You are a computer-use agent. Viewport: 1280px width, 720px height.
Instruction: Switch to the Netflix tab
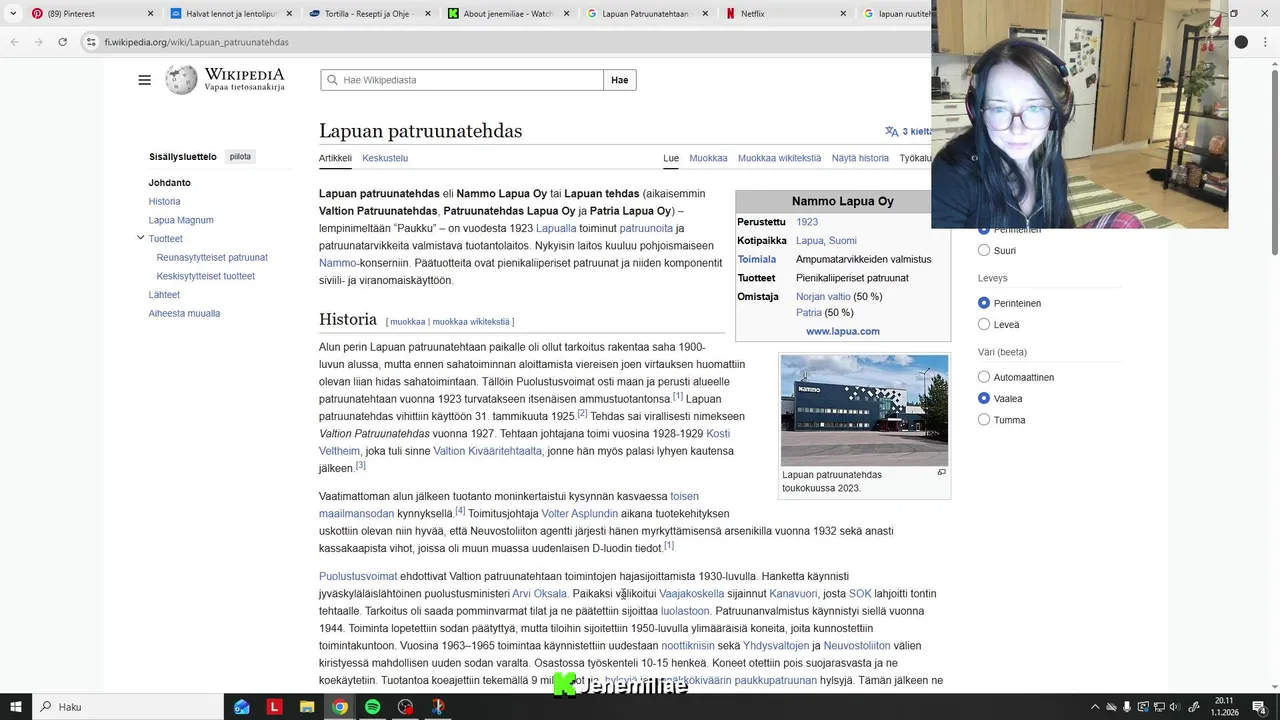click(x=786, y=14)
